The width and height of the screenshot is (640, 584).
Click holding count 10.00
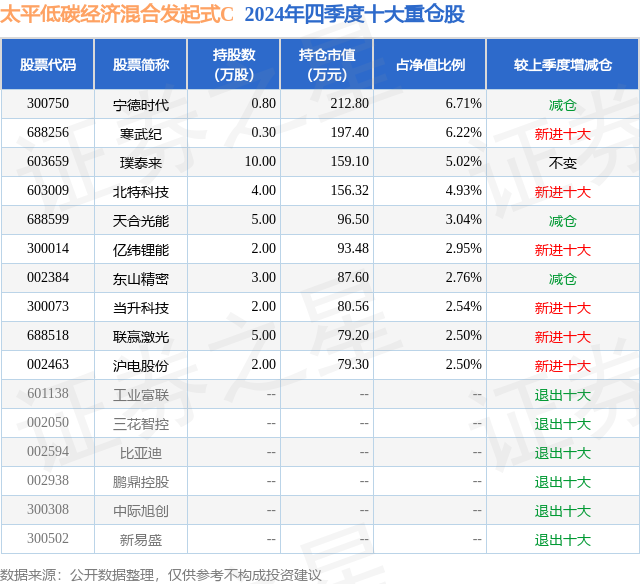pyautogui.click(x=260, y=161)
